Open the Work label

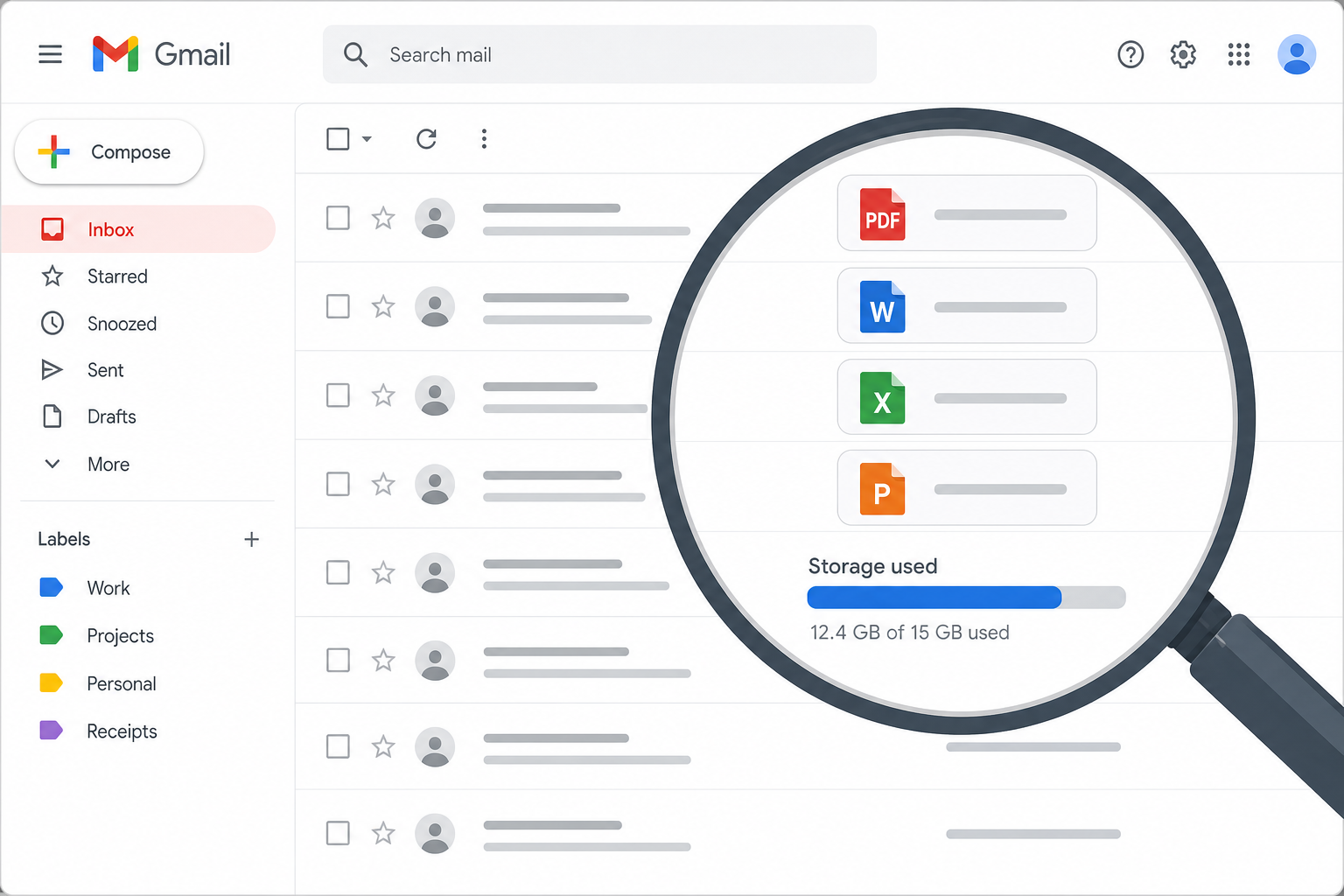click(x=85, y=588)
